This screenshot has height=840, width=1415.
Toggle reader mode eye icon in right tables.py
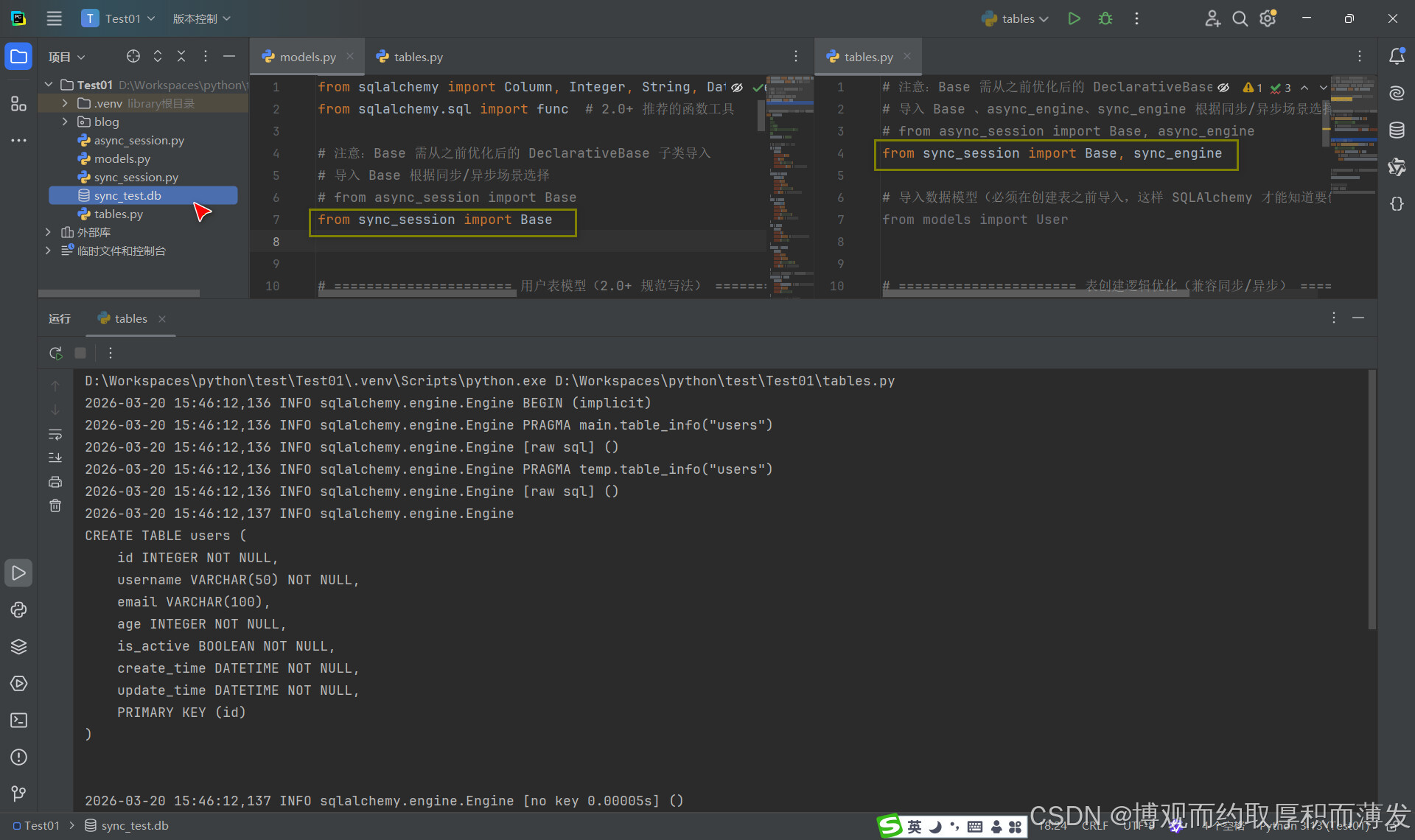click(x=1223, y=87)
